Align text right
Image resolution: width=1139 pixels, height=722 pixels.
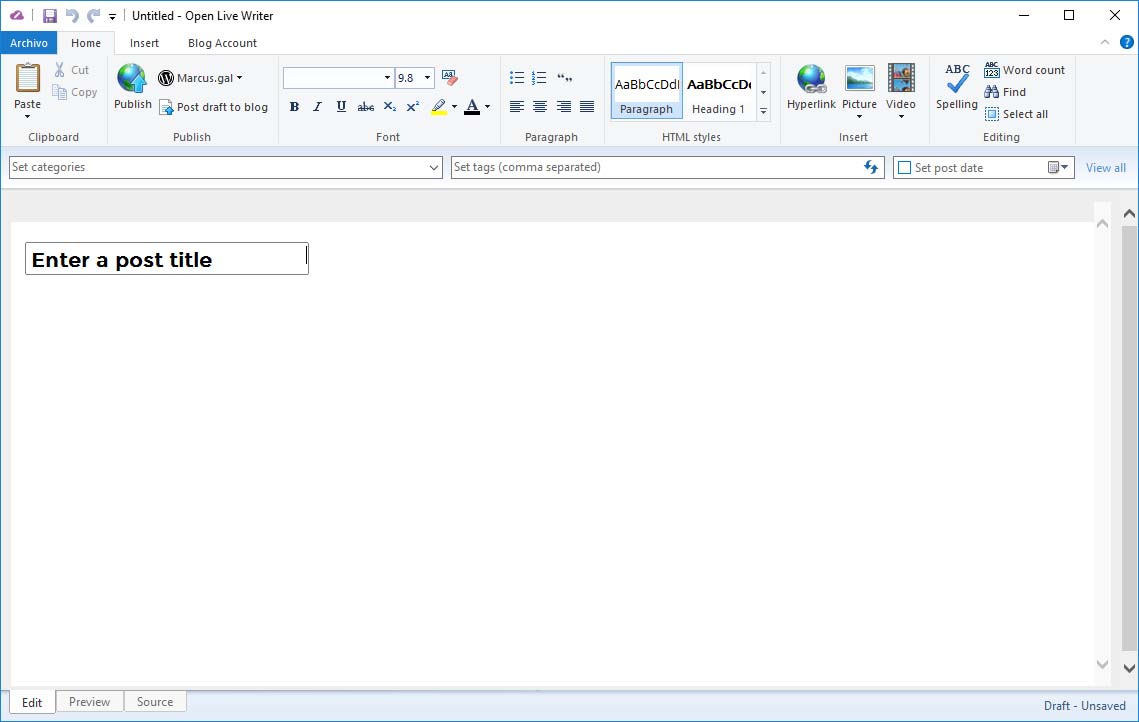[564, 107]
